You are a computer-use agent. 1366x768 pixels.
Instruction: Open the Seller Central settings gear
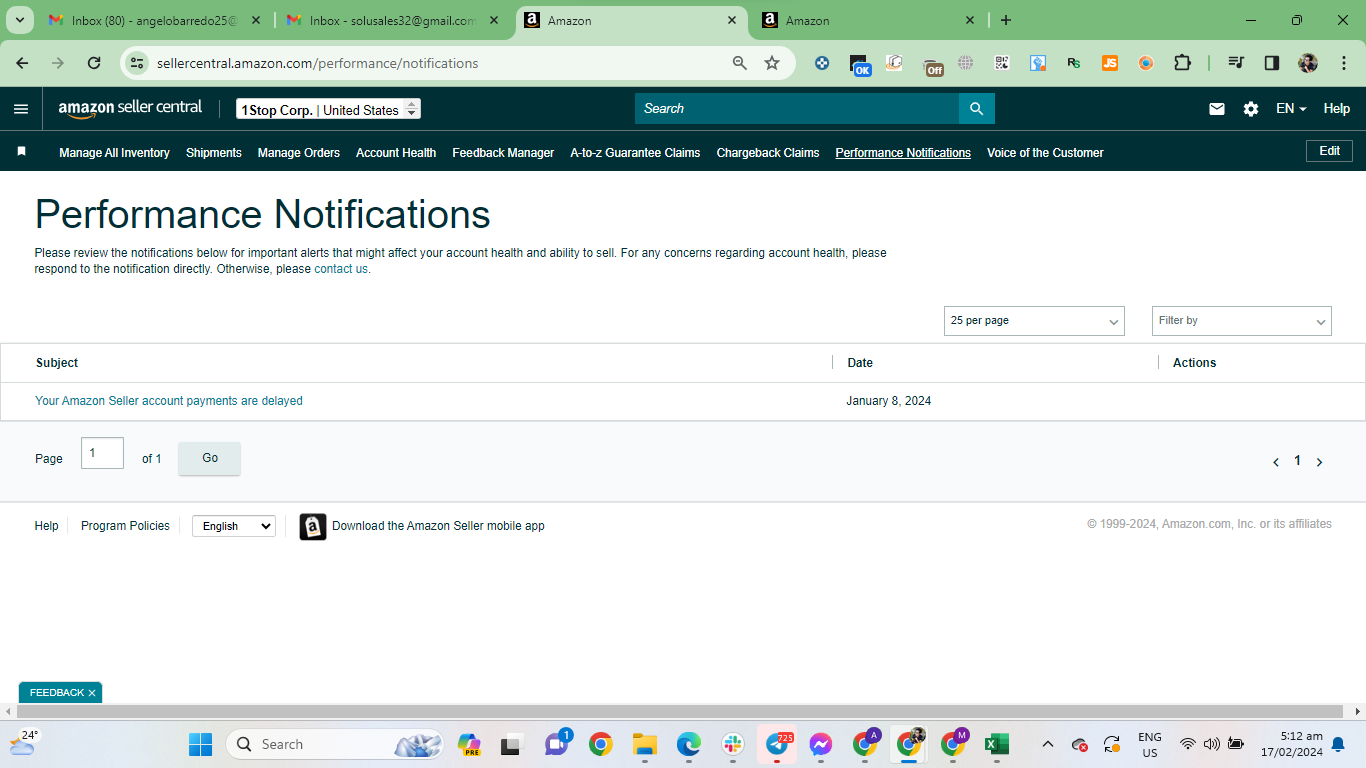coord(1251,109)
